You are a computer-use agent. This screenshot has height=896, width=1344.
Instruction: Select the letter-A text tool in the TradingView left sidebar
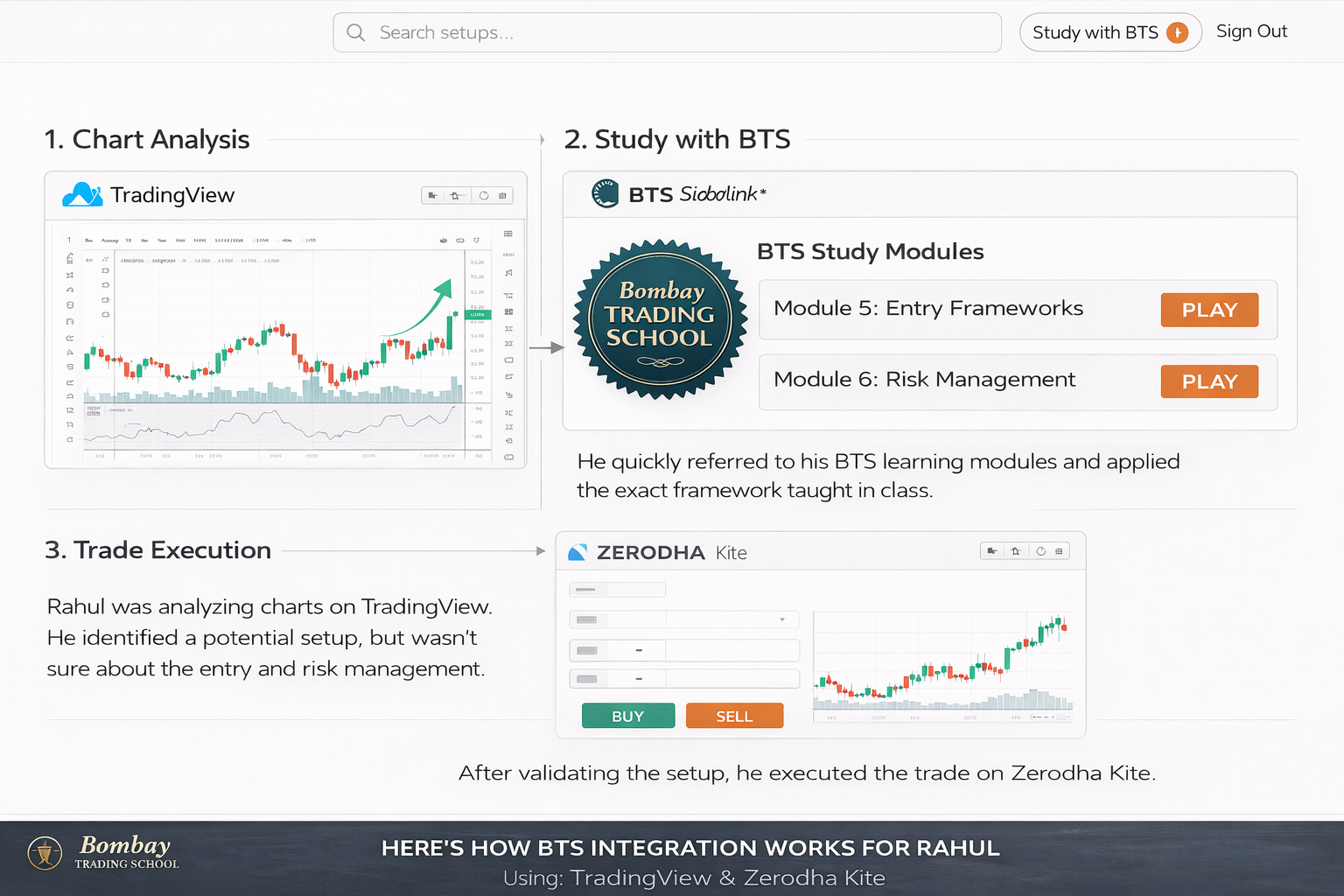pos(70,353)
